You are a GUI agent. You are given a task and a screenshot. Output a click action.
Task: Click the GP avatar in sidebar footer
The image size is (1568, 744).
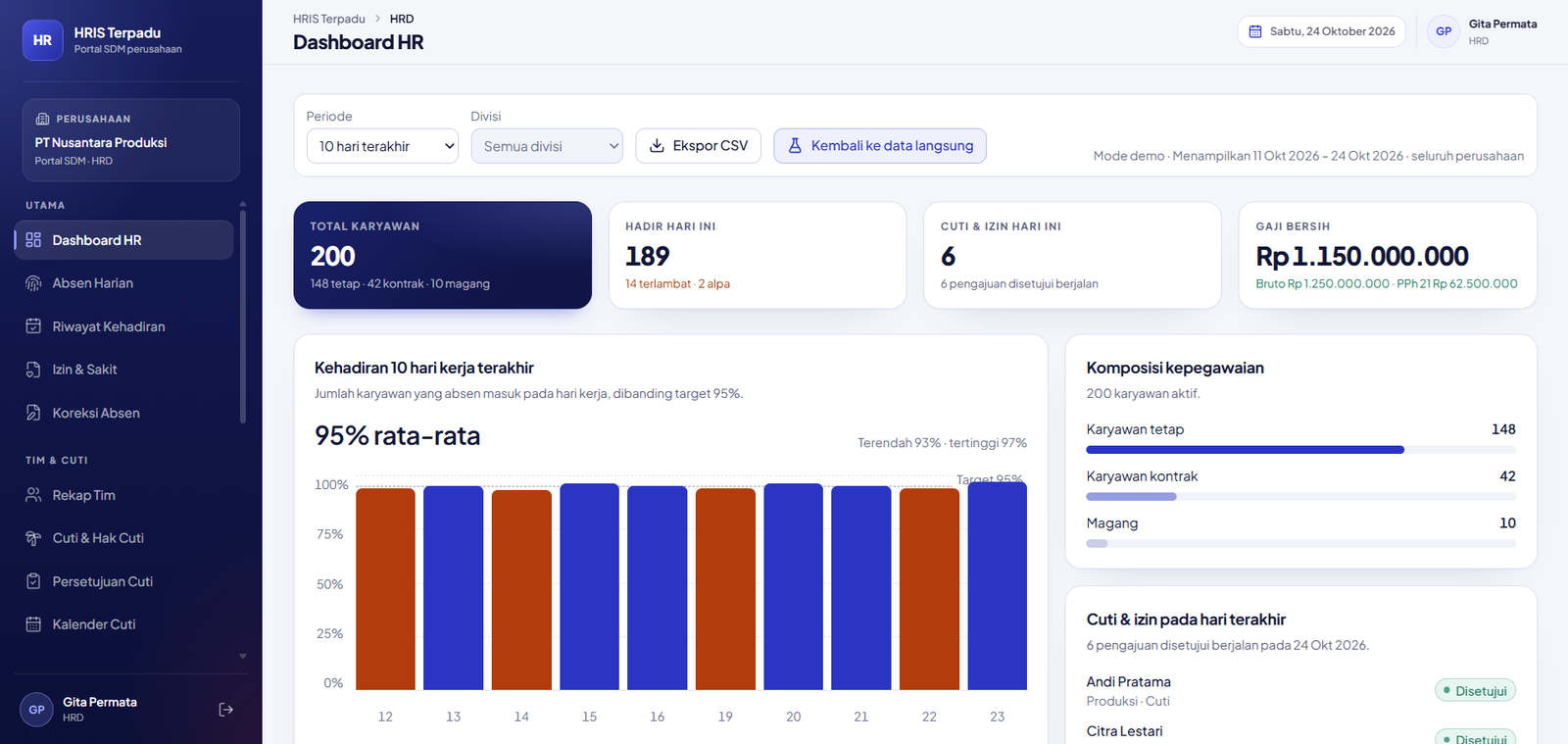point(36,710)
